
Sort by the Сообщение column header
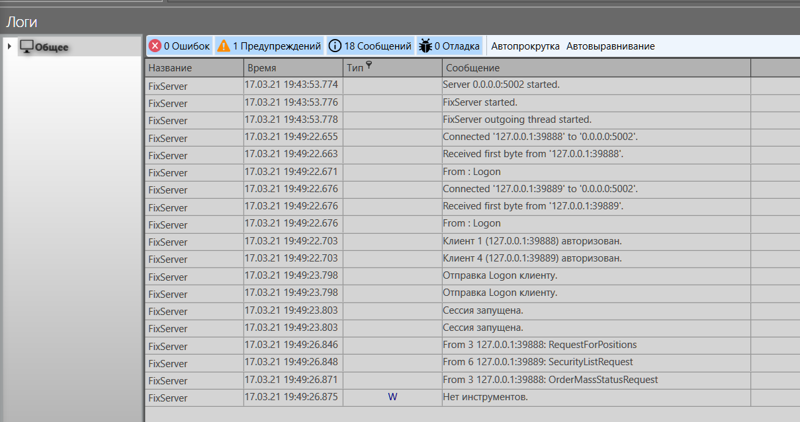click(x=595, y=68)
